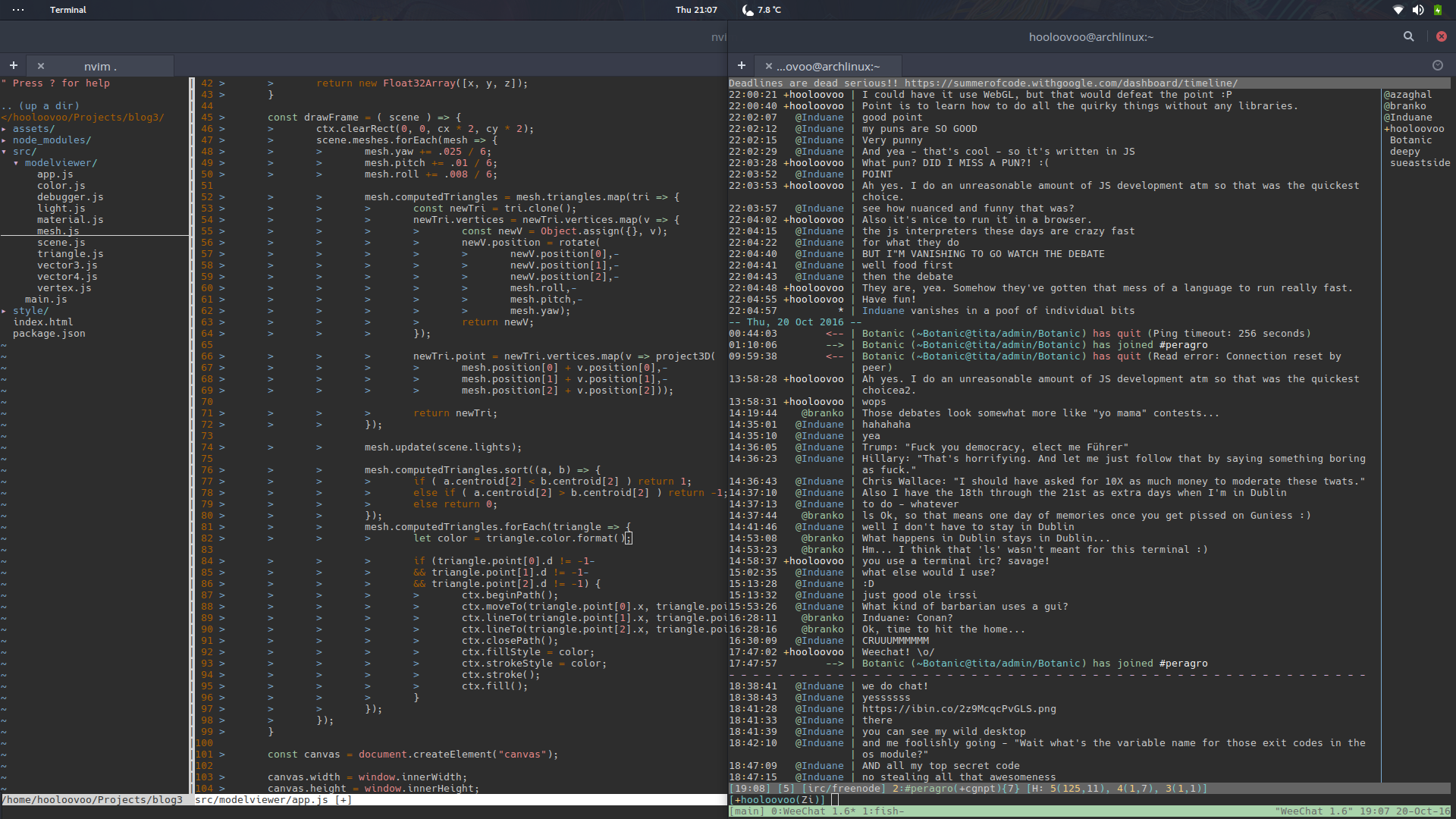
Task: Click the circular tab history icon
Action: pos(1437,66)
